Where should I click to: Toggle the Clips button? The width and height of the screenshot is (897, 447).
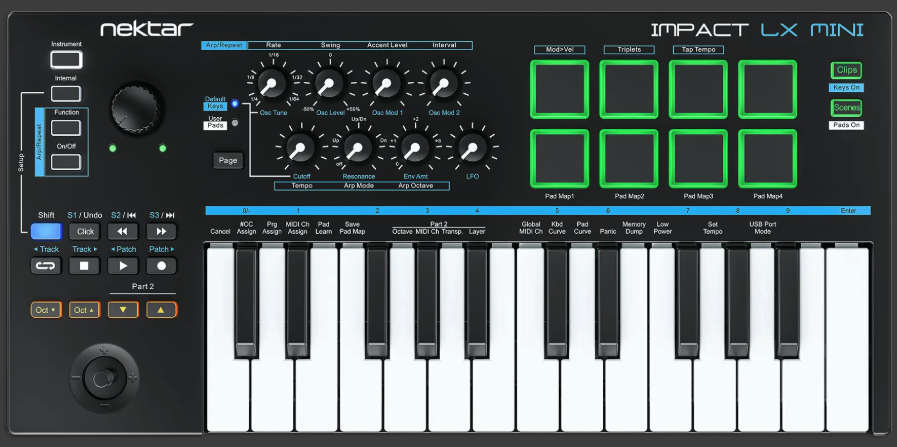coord(846,70)
